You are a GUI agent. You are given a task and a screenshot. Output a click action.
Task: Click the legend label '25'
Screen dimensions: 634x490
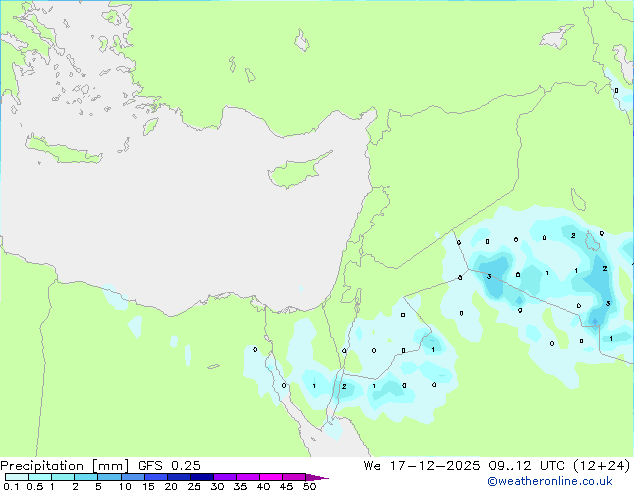[x=194, y=486]
